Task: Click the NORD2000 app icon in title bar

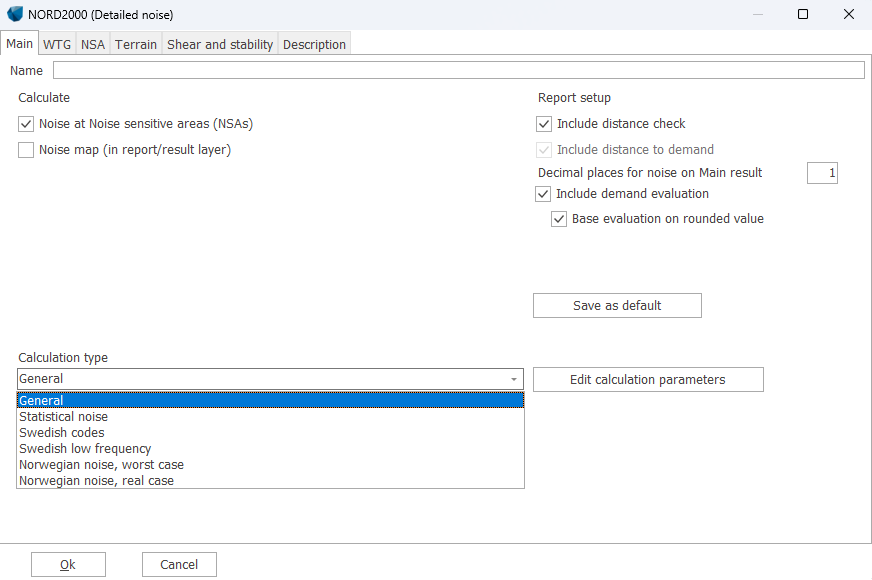Action: [15, 15]
